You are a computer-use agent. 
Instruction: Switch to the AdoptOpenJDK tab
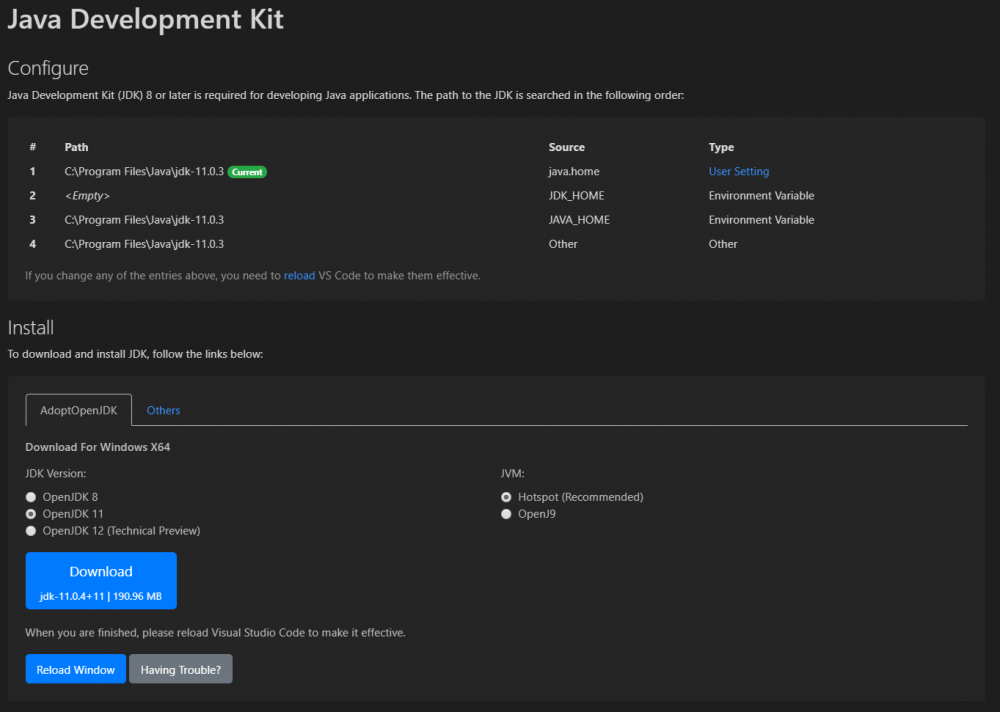(78, 410)
